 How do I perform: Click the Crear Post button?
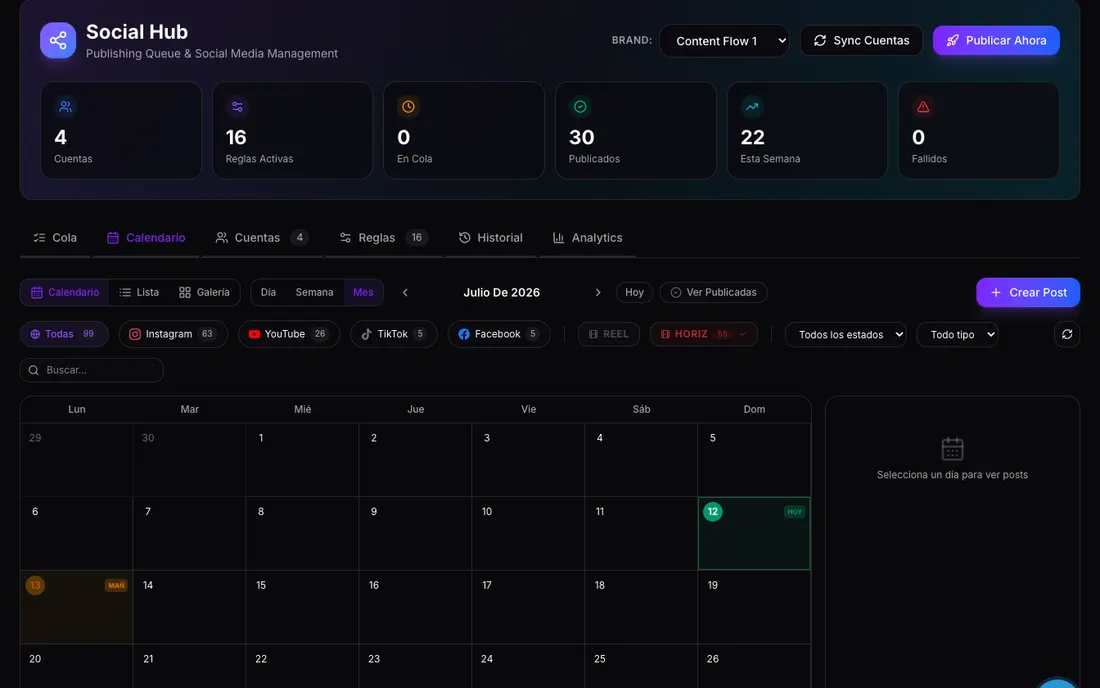(1028, 292)
